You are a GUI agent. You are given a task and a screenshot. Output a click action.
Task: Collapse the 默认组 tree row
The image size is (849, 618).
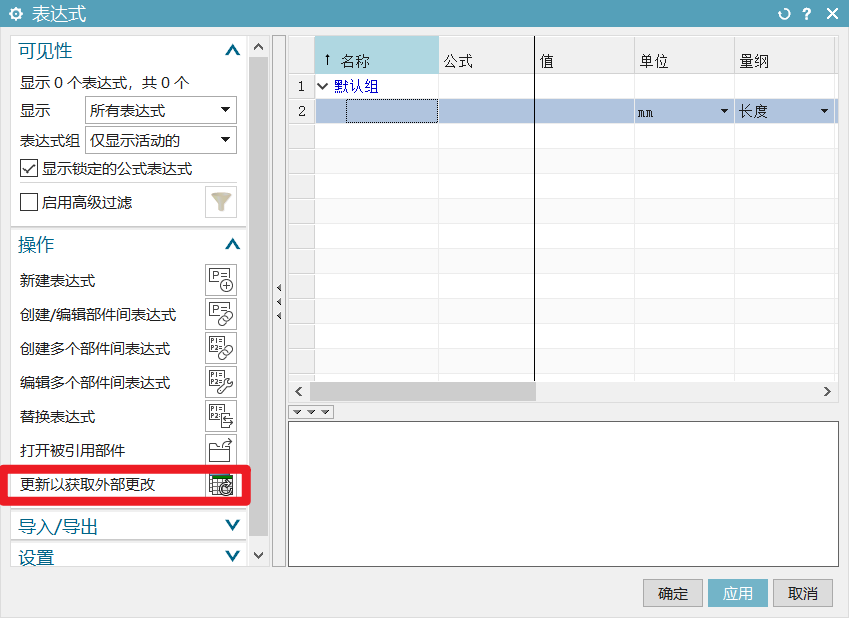coord(322,86)
